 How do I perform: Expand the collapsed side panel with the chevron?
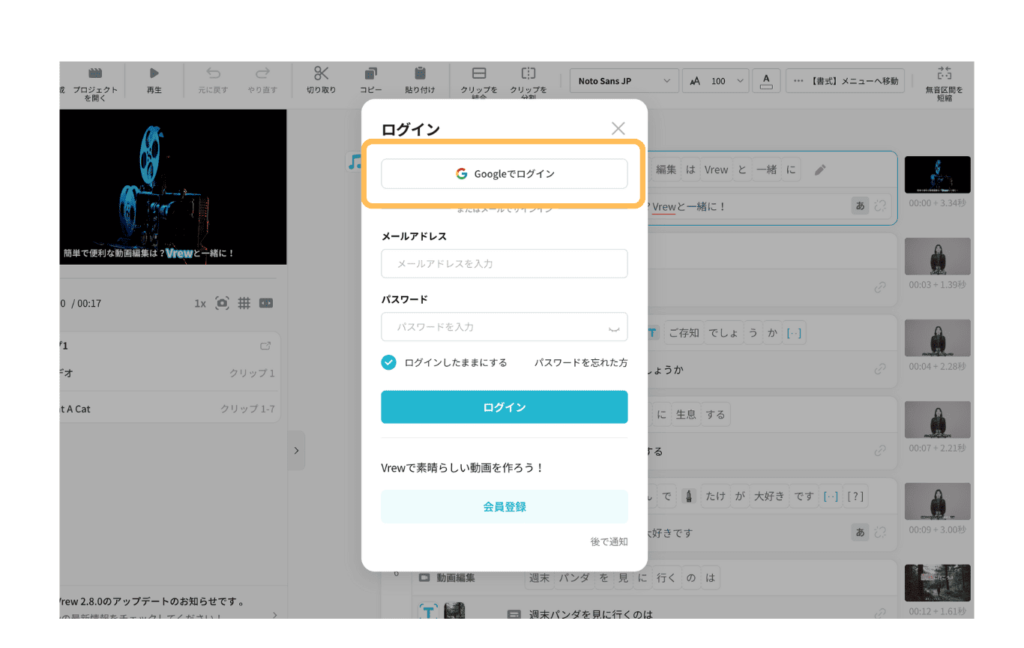click(x=296, y=450)
